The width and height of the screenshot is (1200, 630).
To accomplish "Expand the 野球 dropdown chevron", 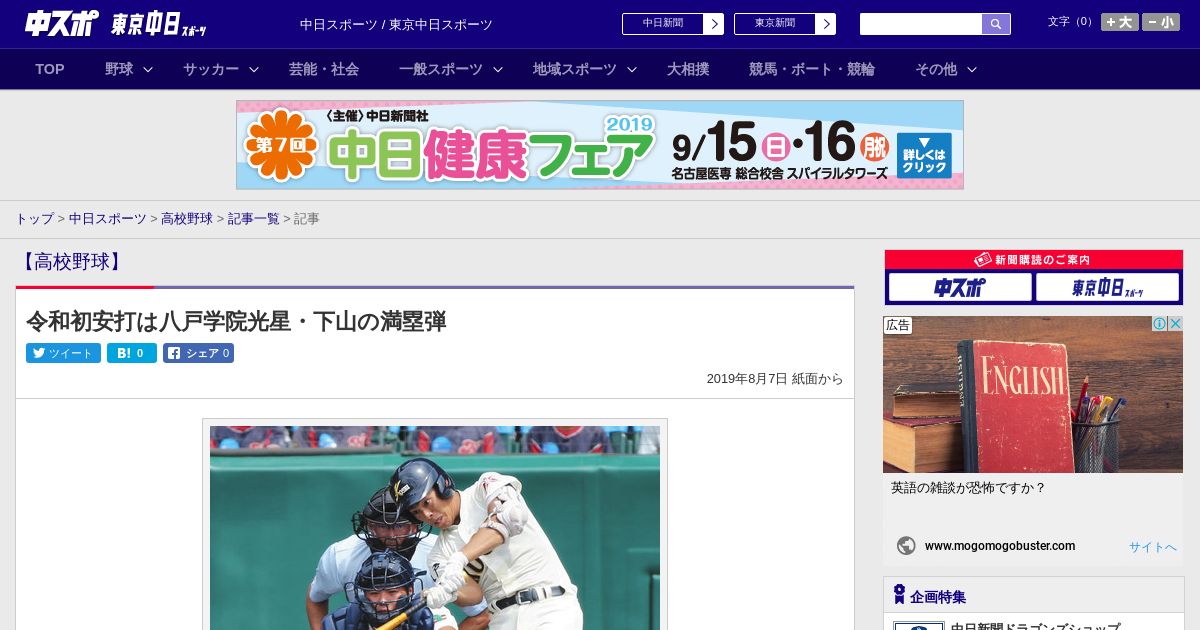I will (148, 69).
